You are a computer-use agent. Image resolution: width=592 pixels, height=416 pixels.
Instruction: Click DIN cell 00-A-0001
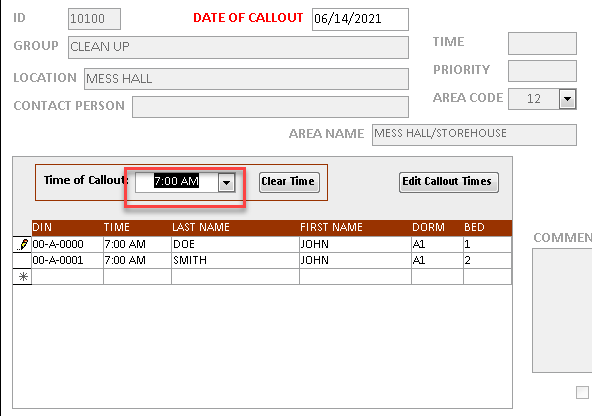point(67,260)
